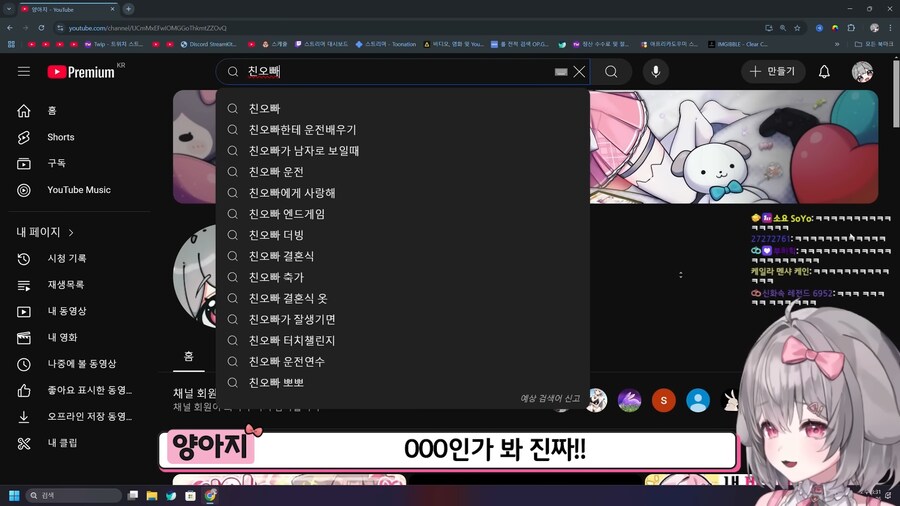Select suggestion 친오빠가 남자로 보일때
Image resolution: width=900 pixels, height=506 pixels.
click(402, 151)
